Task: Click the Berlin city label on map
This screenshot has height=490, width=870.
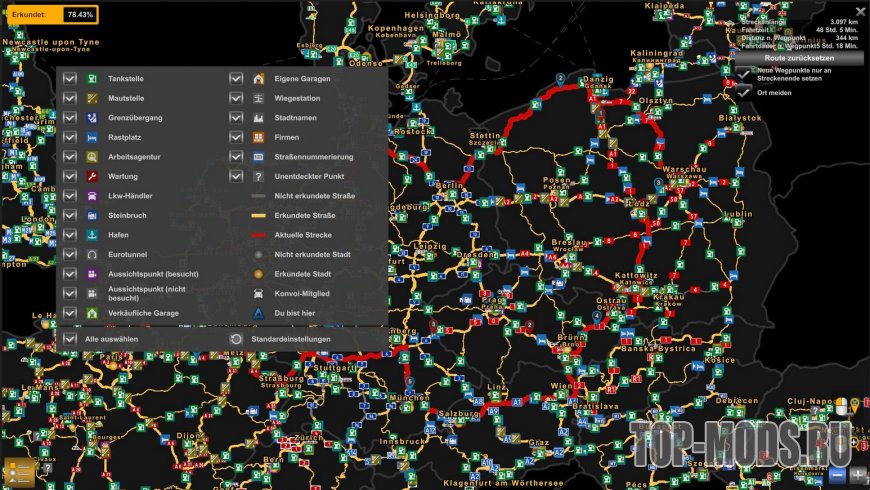Action: [x=450, y=186]
